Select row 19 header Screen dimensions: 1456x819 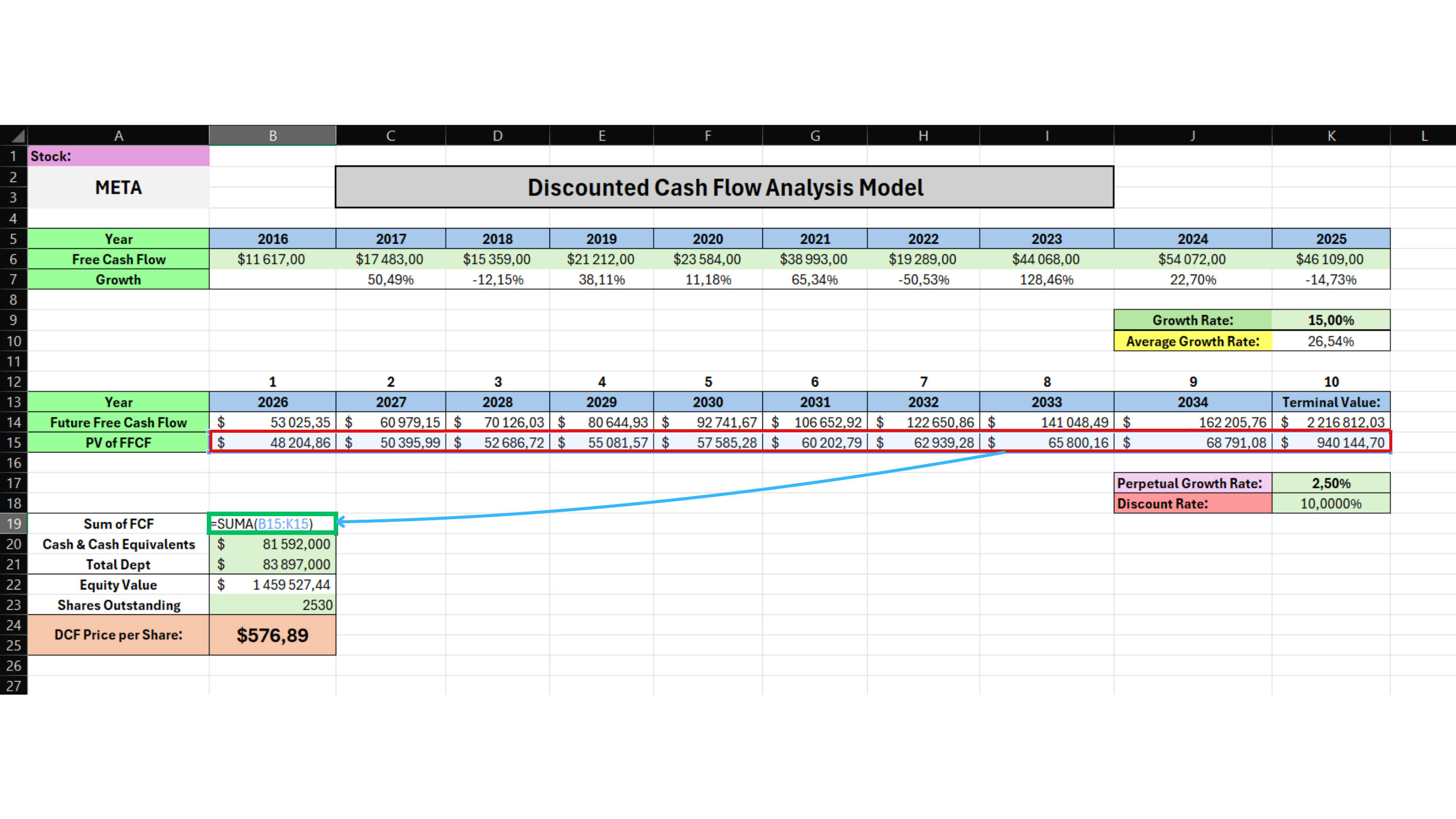[x=14, y=523]
